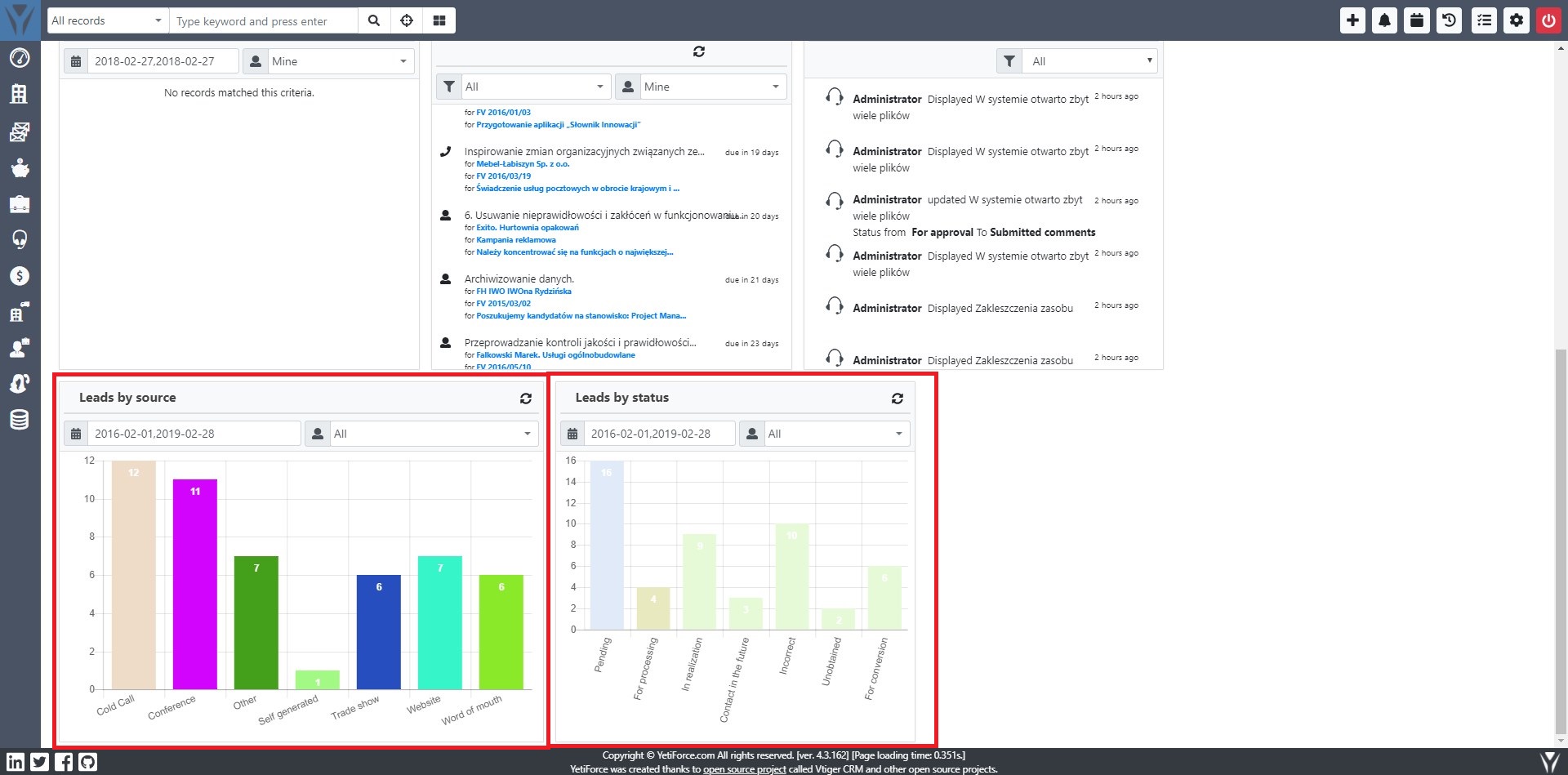1568x775 pixels.
Task: Click the Leads by source date range field
Action: click(x=194, y=434)
